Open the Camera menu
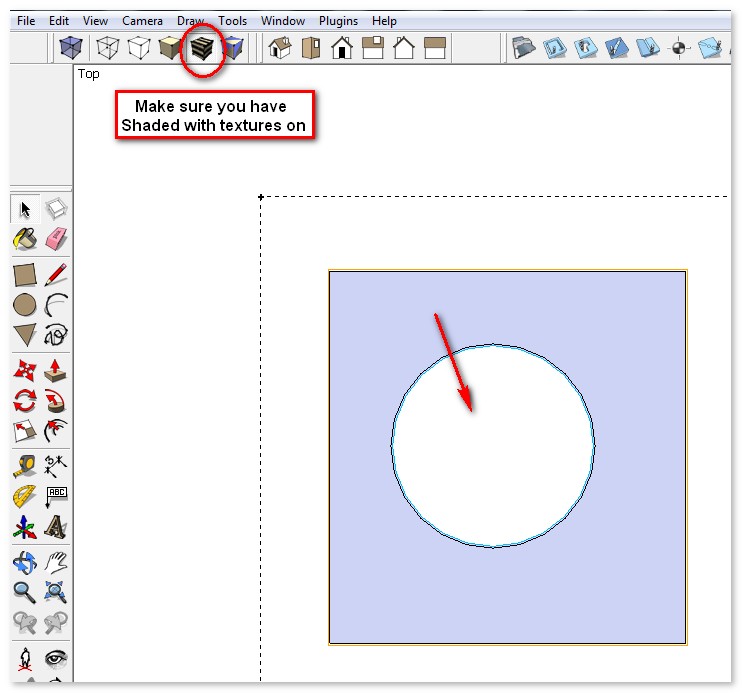 tap(142, 20)
